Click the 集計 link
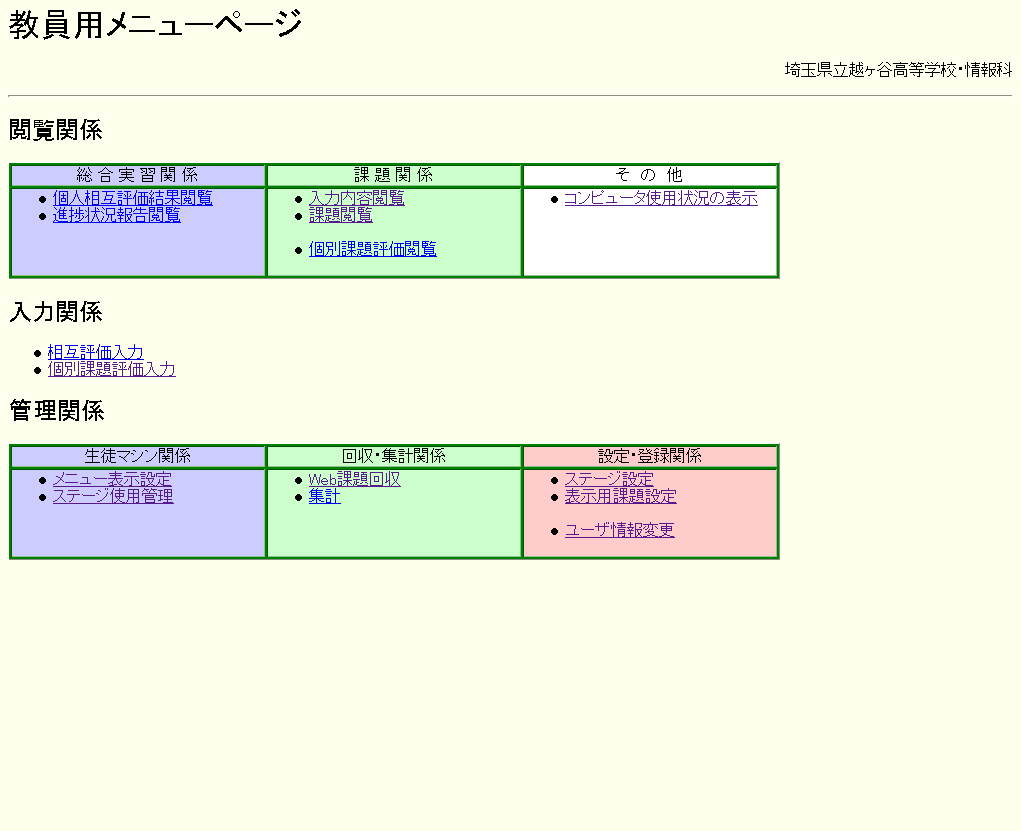 (x=324, y=496)
